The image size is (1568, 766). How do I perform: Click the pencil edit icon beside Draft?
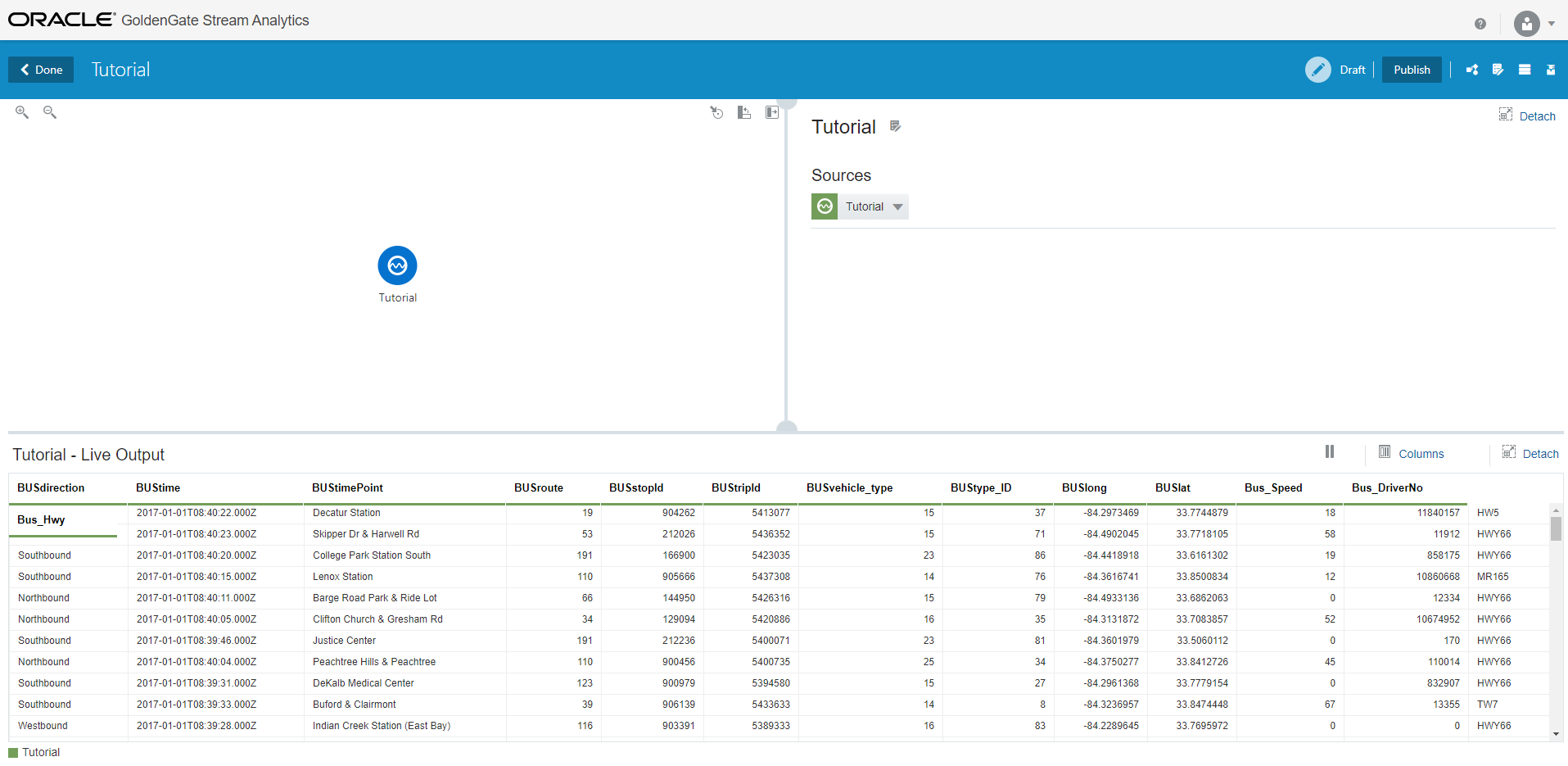click(x=1317, y=70)
